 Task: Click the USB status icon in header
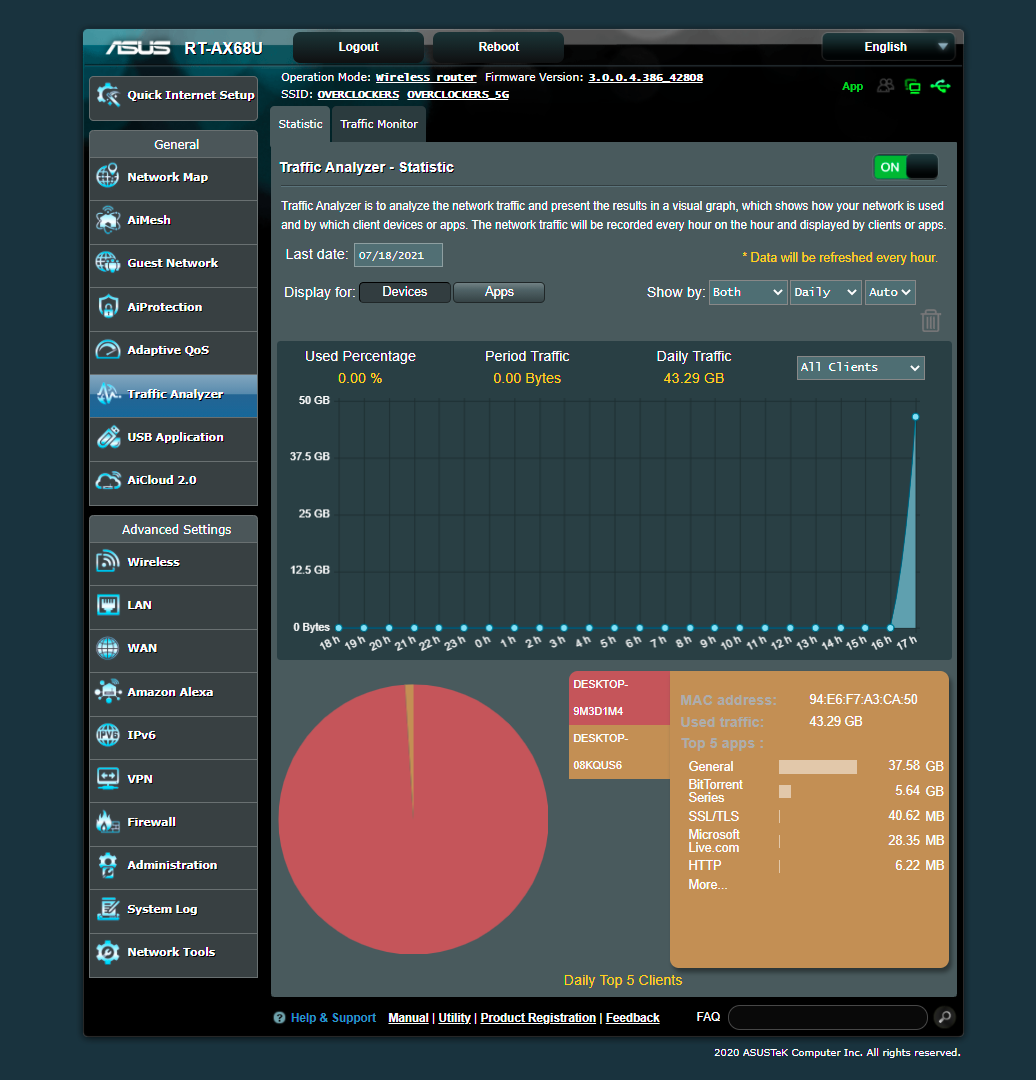[x=940, y=86]
